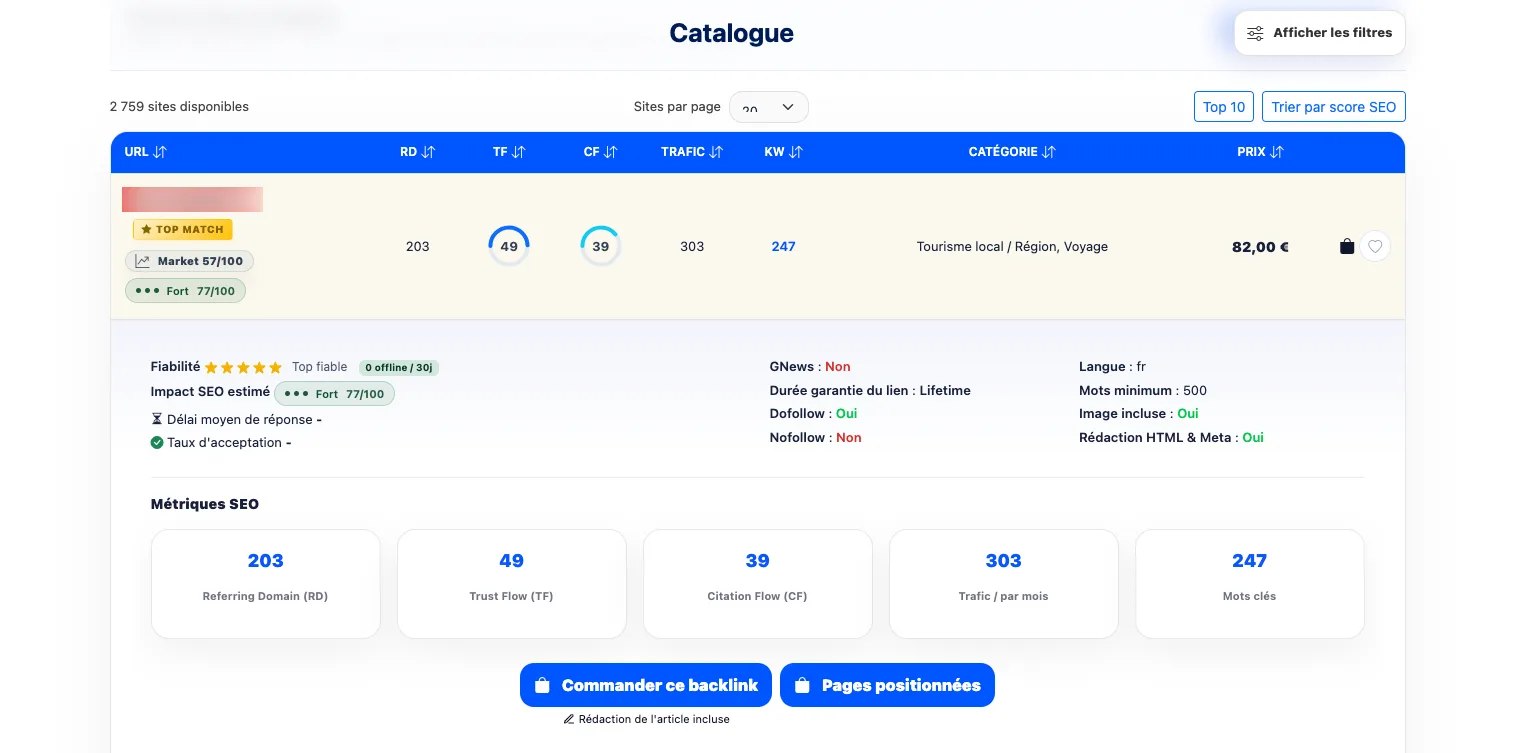This screenshot has width=1517, height=753.
Task: Click the Fort 77/100 badge in row
Action: coord(185,291)
